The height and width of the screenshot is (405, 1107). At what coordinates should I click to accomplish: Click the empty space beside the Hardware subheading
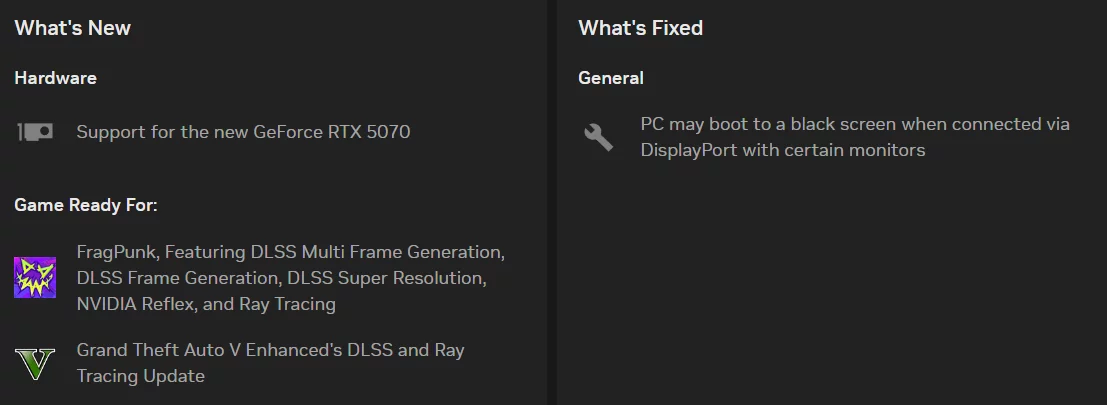tap(318, 78)
